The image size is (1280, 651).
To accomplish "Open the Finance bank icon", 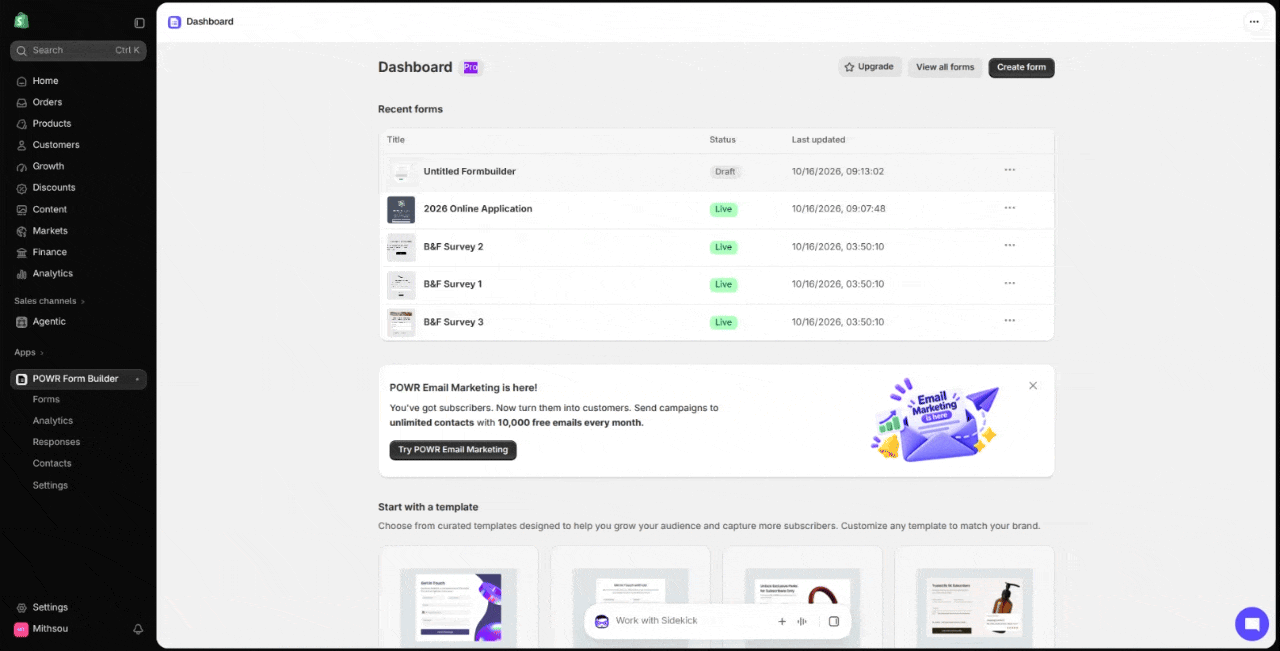I will pos(22,252).
